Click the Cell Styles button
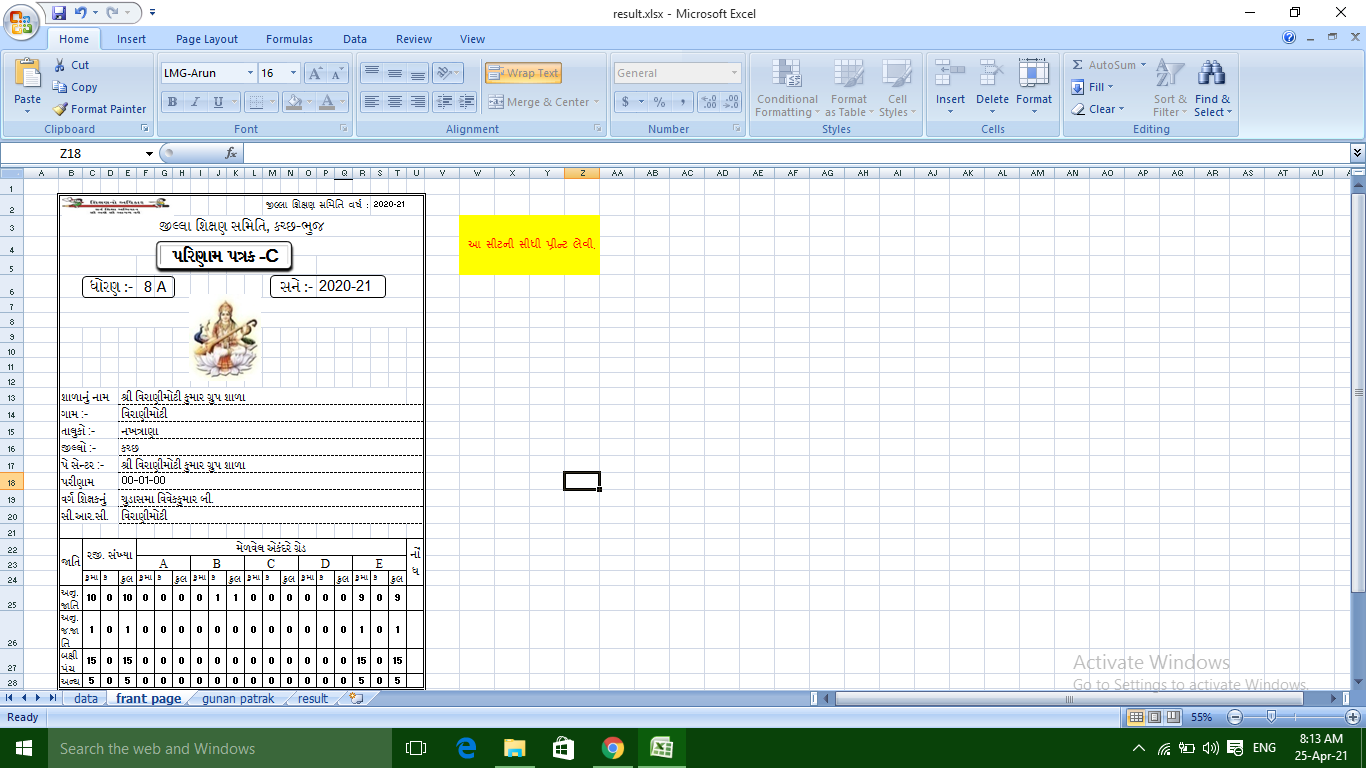1366x768 pixels. (897, 88)
